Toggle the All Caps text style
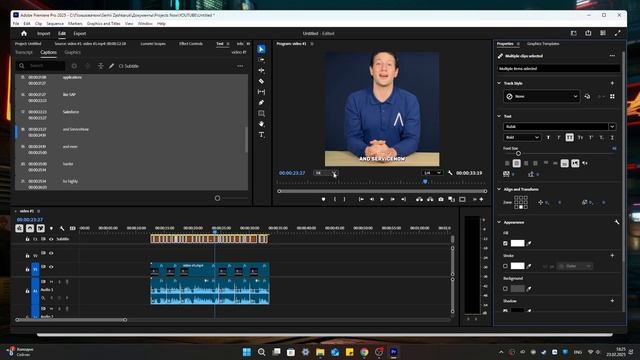This screenshot has height=360, width=640. click(x=569, y=138)
